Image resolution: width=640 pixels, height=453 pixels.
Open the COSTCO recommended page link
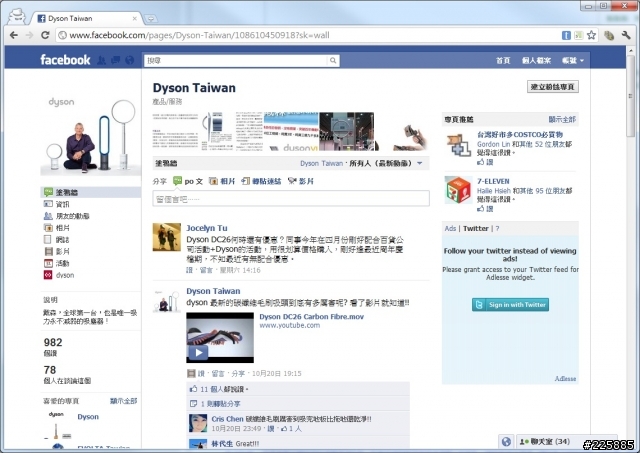click(520, 134)
